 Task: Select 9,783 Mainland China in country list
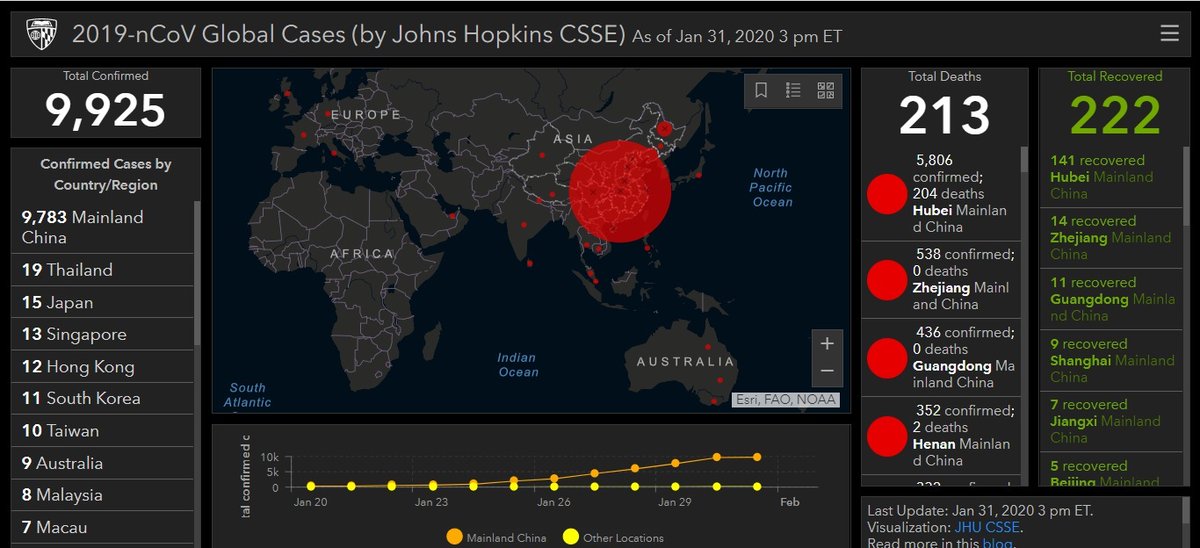tap(102, 227)
